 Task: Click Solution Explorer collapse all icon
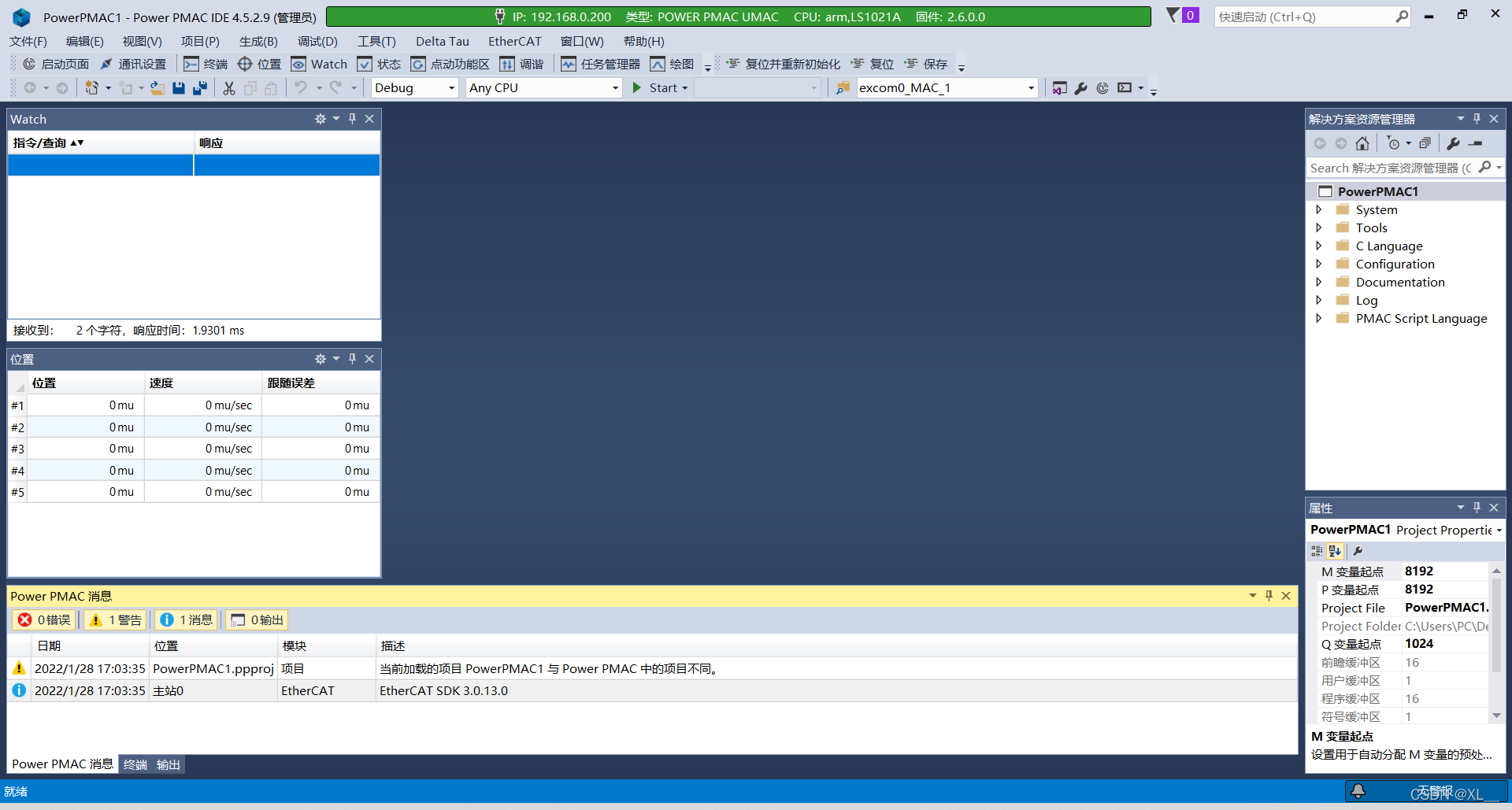(x=1425, y=143)
